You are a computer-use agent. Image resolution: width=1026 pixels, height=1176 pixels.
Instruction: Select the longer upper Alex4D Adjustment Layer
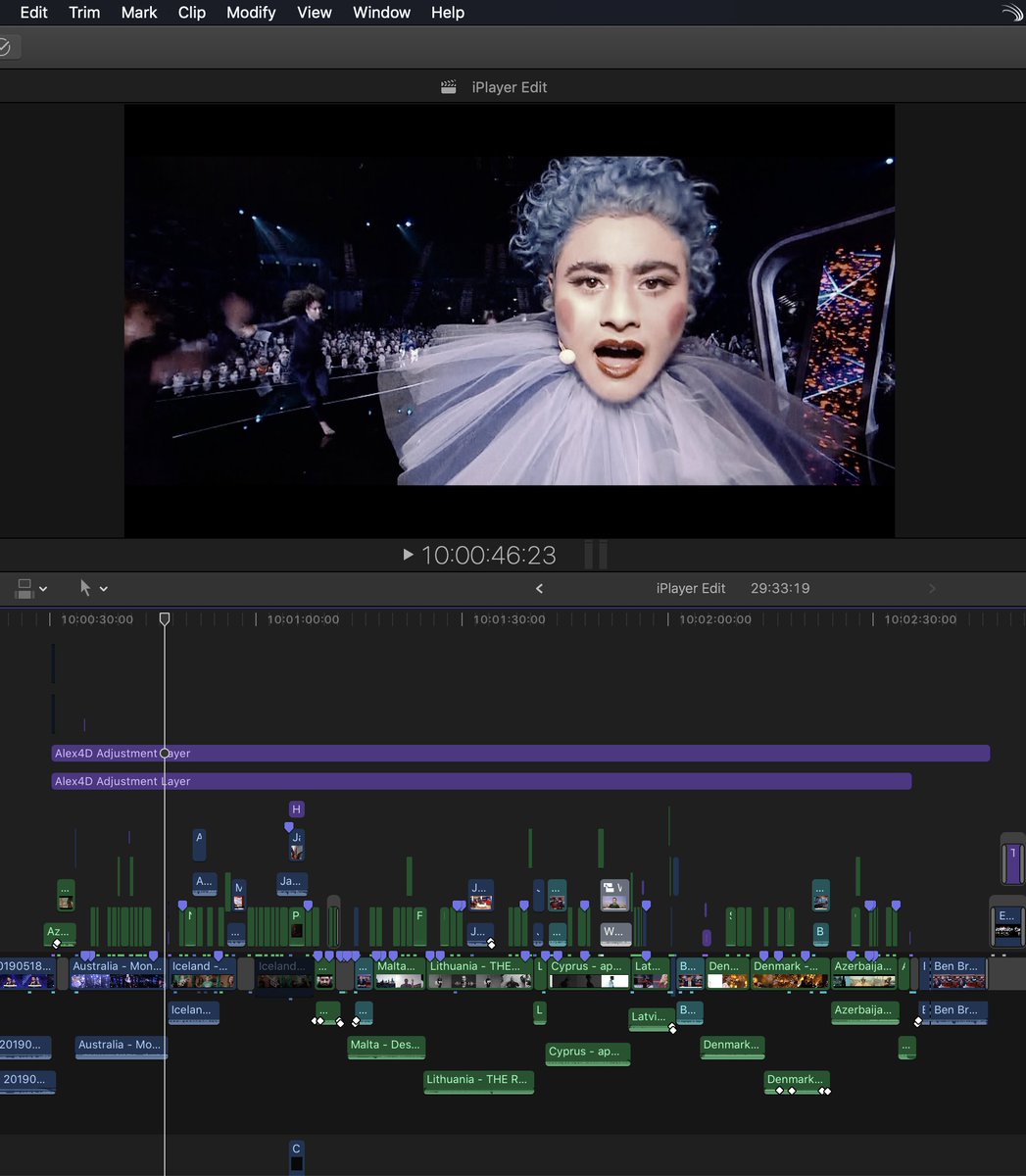(x=520, y=754)
